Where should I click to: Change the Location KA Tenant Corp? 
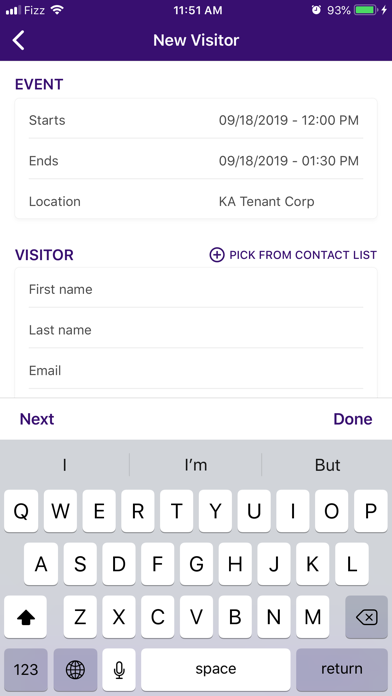tap(196, 202)
